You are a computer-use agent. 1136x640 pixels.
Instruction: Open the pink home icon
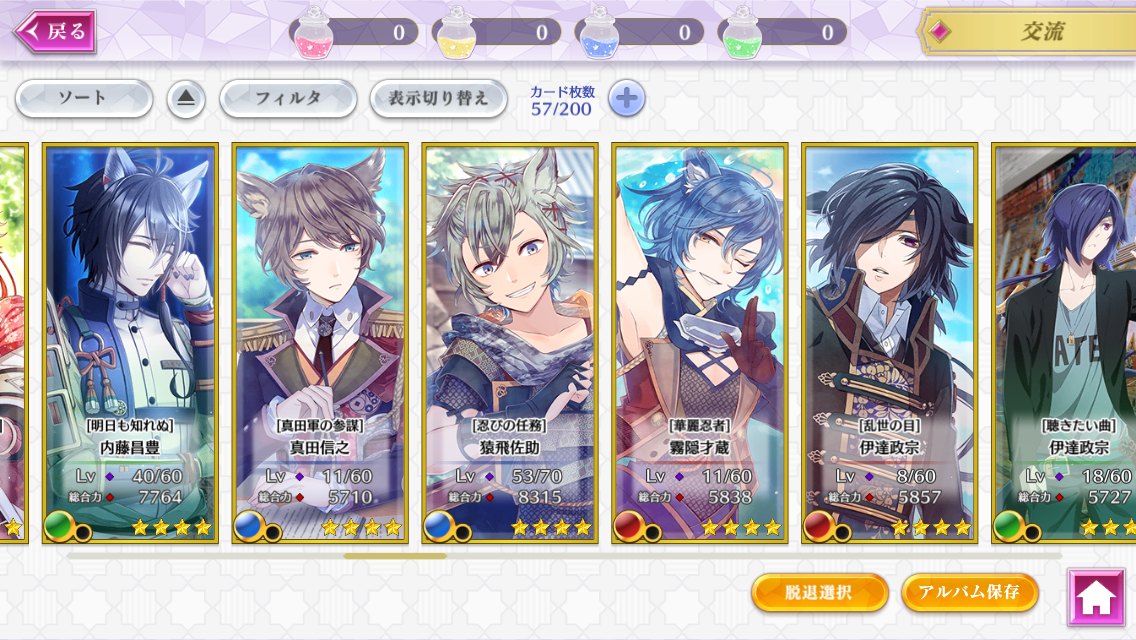[1096, 597]
